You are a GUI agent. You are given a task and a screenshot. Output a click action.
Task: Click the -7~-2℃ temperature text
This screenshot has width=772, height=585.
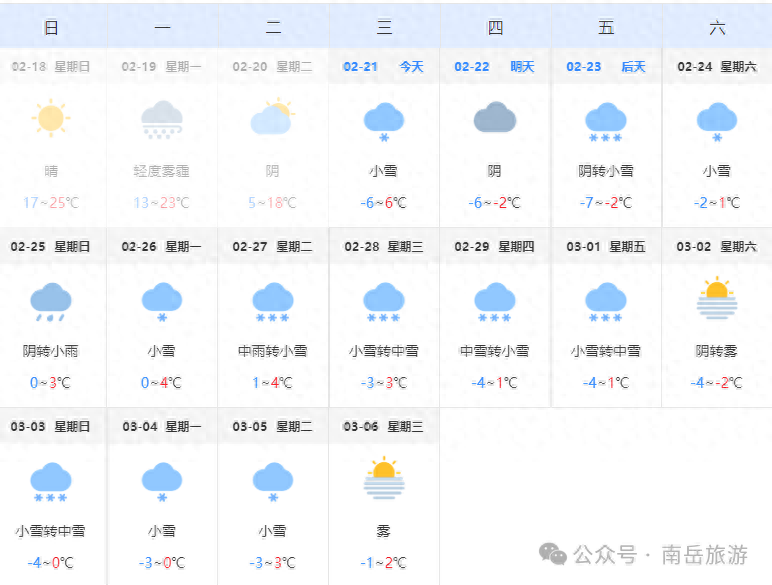tap(606, 202)
